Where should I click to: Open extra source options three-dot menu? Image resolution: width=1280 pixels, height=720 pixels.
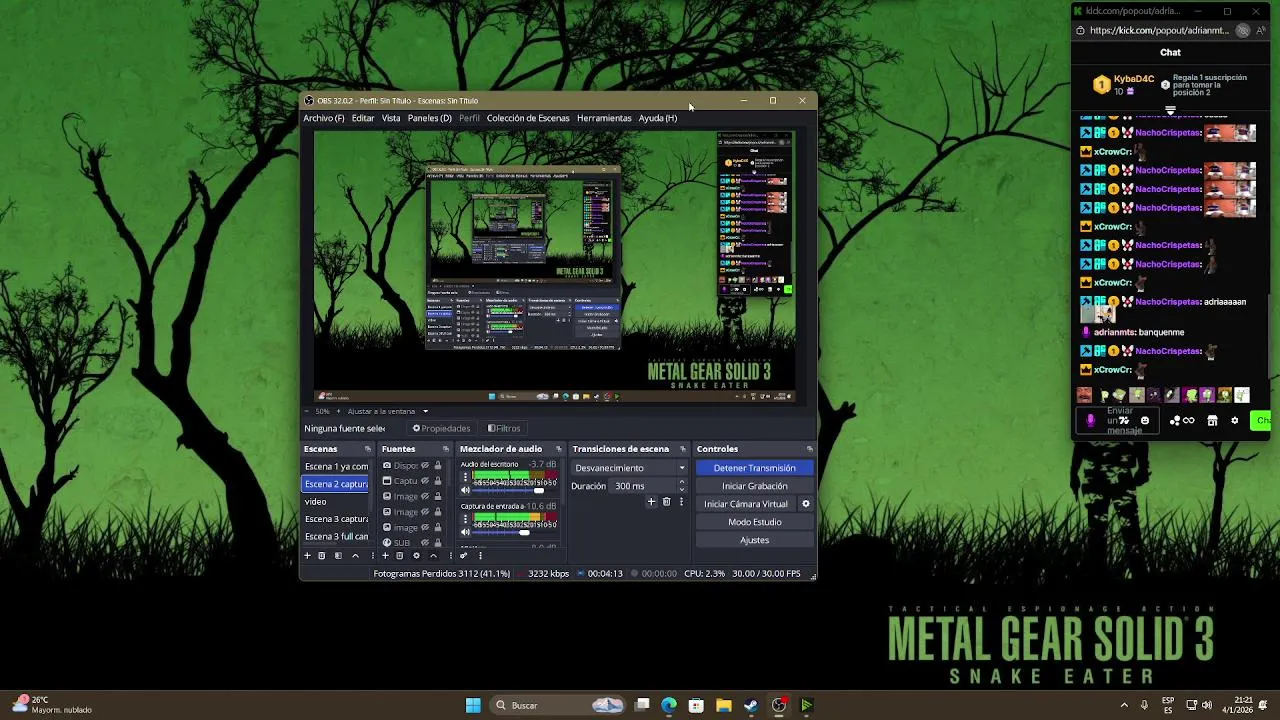tap(451, 556)
